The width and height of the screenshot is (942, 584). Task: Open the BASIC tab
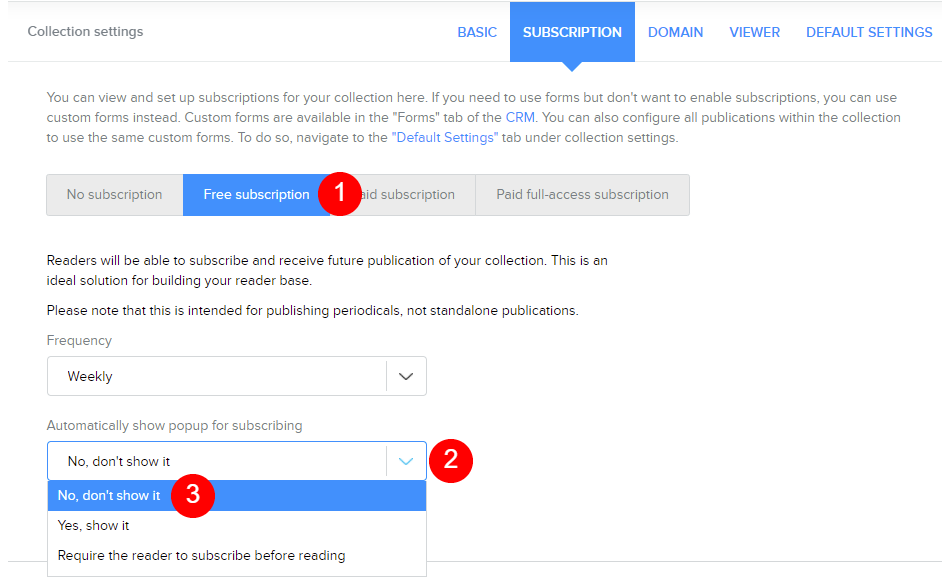477,32
